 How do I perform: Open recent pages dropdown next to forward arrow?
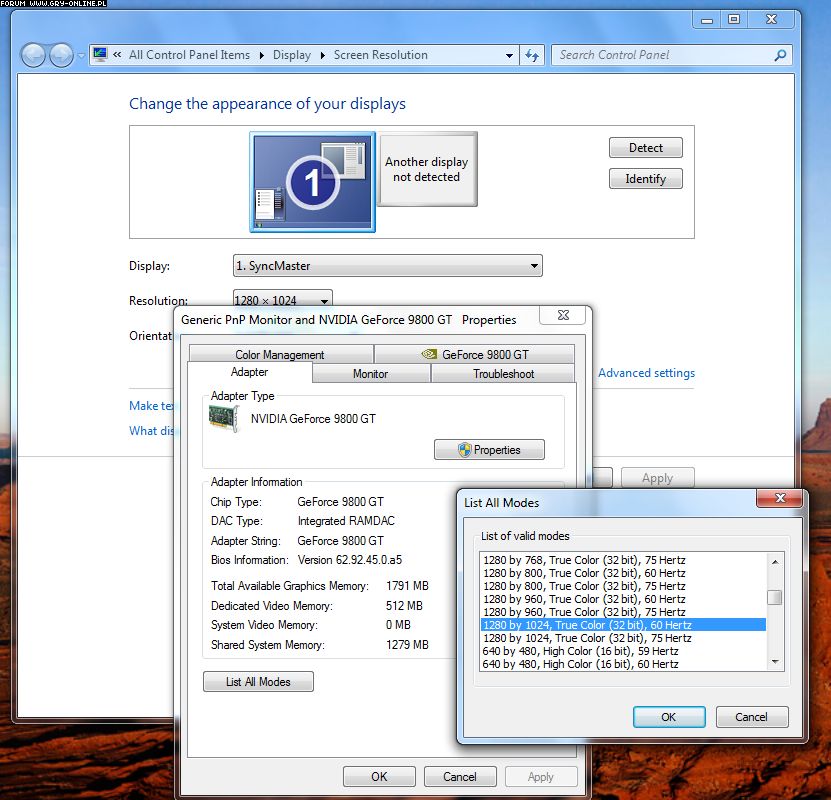coord(81,55)
